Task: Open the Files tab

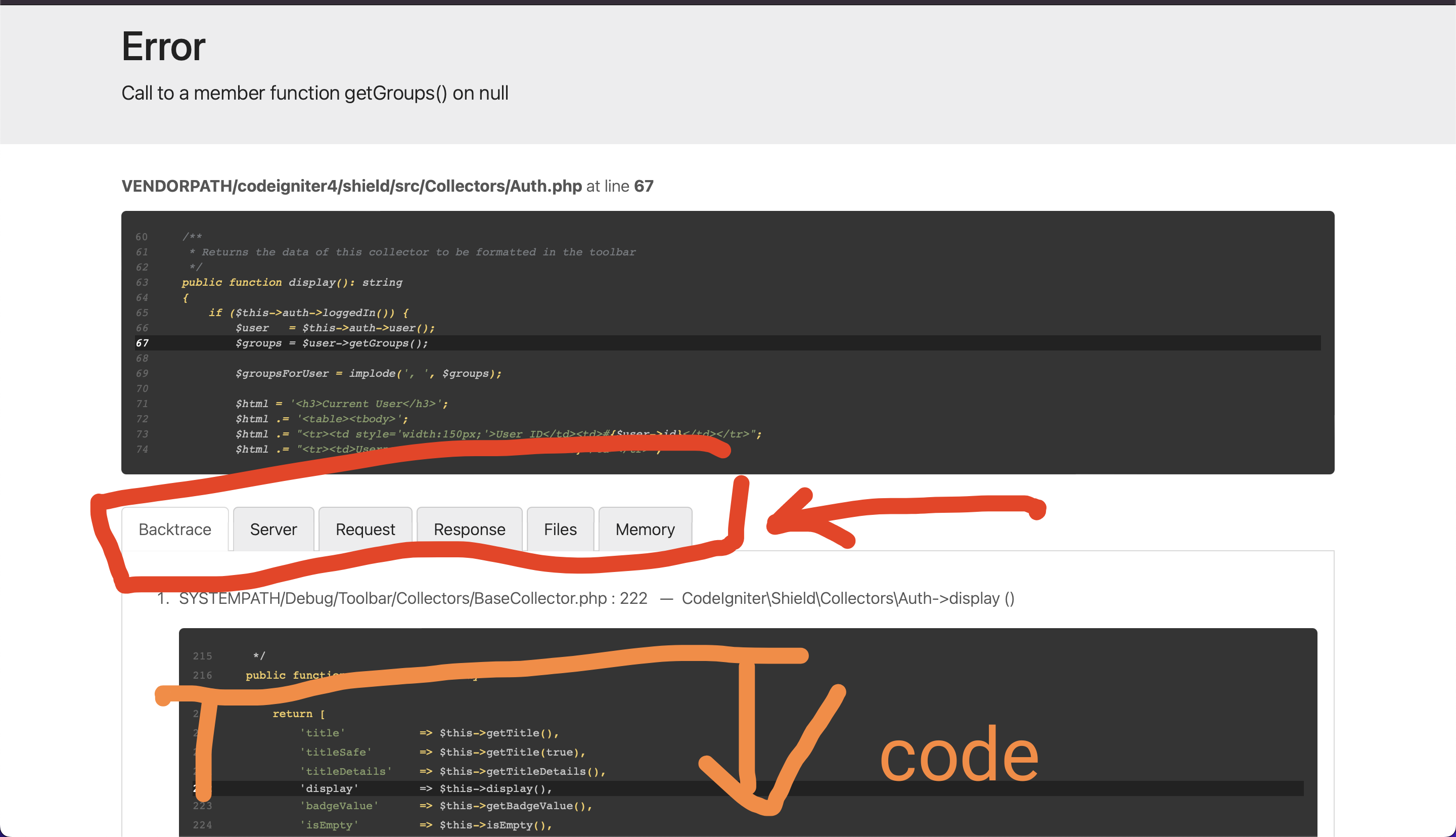Action: (560, 529)
